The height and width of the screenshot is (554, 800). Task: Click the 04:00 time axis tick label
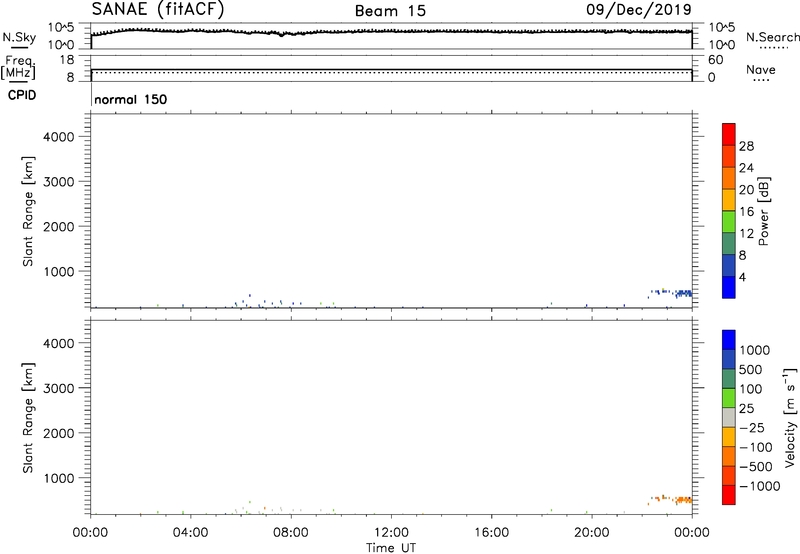(x=190, y=533)
